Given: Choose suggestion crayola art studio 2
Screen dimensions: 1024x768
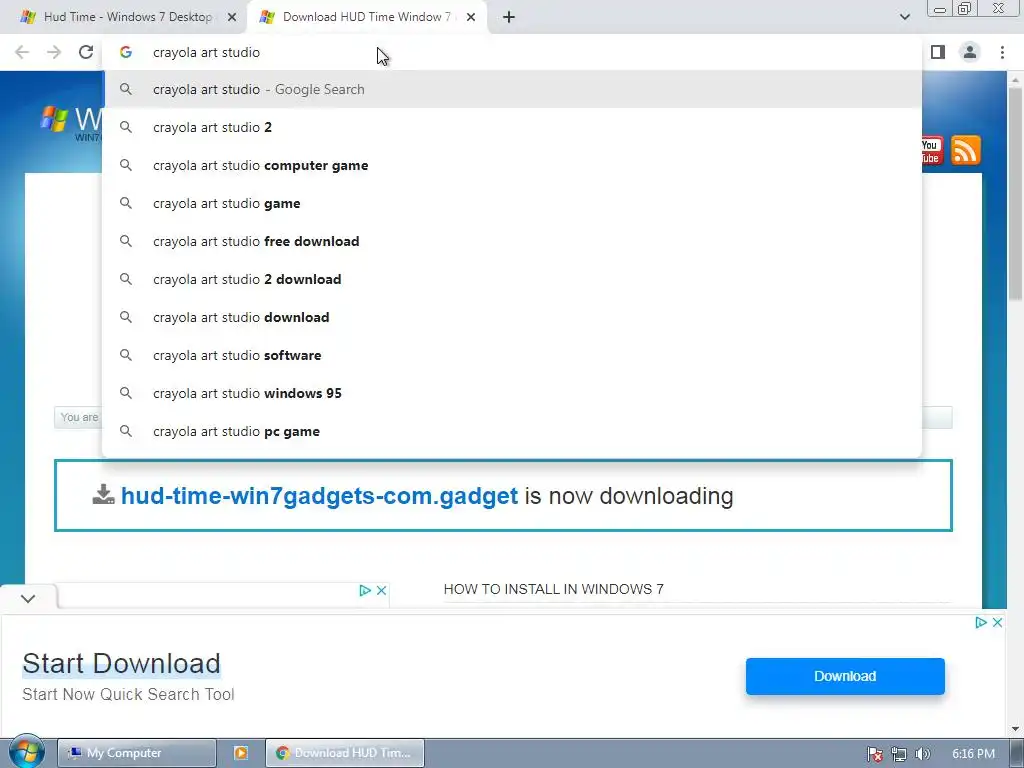Looking at the screenshot, I should 512,127.
